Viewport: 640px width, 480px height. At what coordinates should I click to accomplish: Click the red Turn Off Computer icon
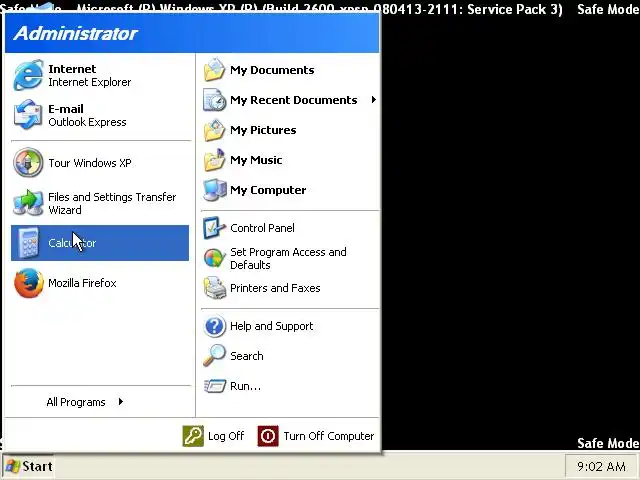pos(268,436)
